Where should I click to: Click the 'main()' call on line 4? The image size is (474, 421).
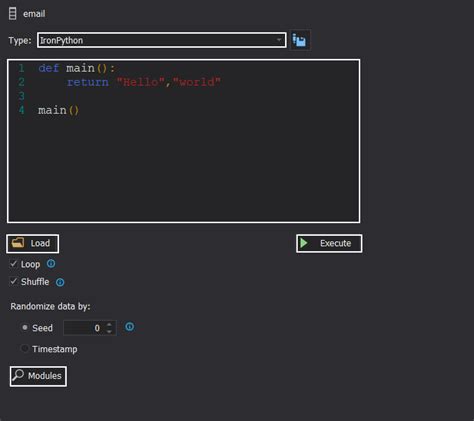tap(58, 110)
